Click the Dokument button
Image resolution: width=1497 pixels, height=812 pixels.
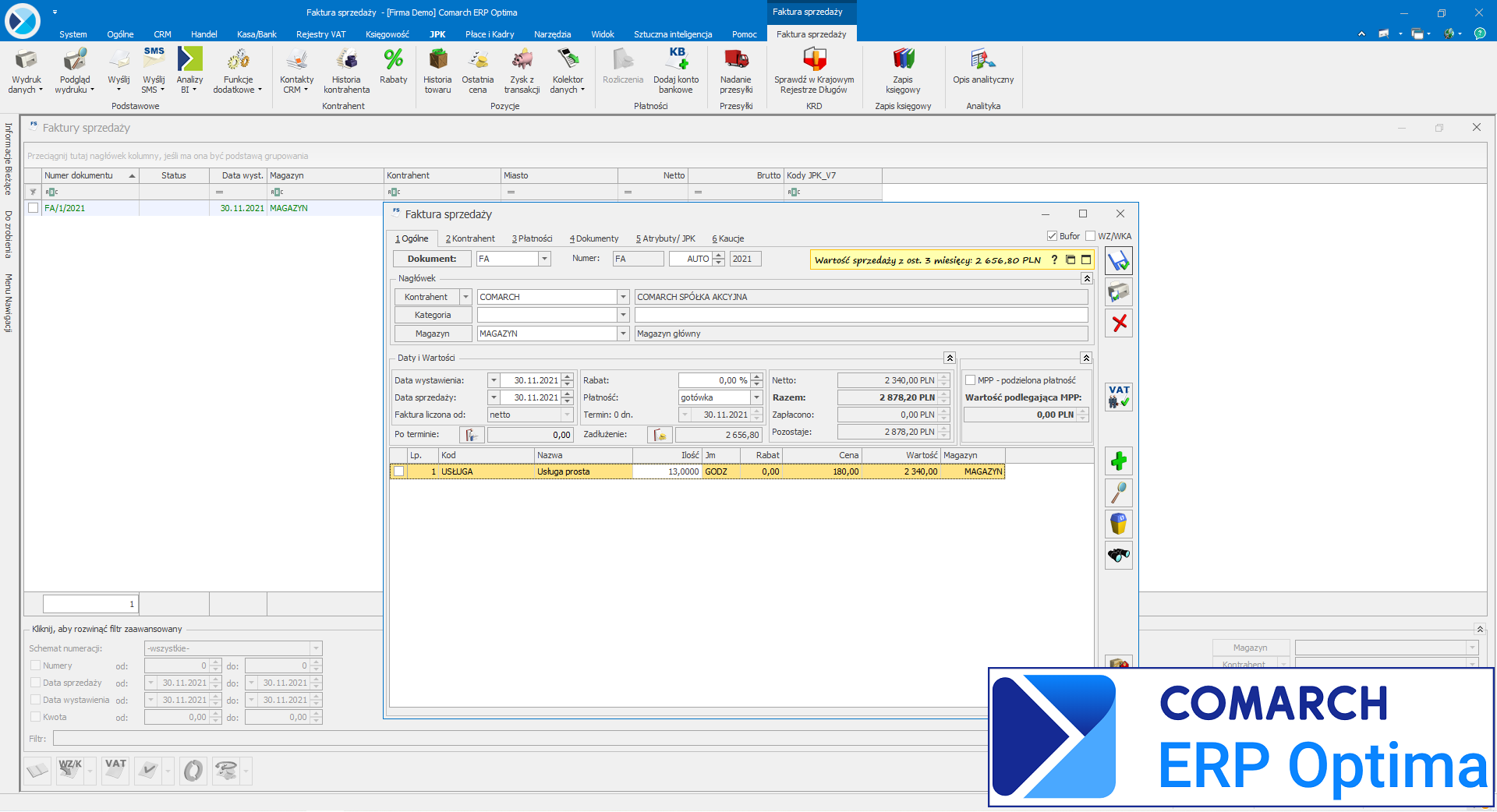tap(432, 259)
